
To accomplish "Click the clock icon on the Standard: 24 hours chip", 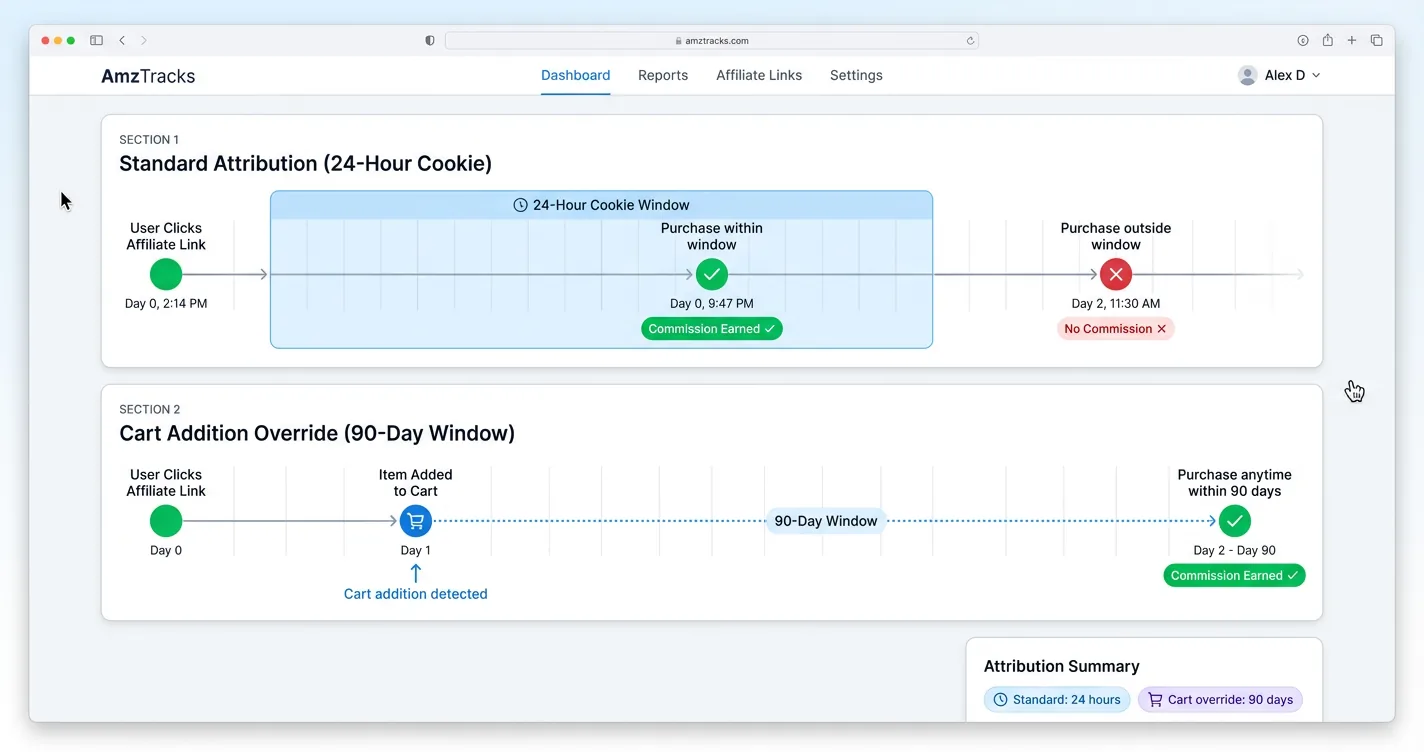I will tap(999, 699).
